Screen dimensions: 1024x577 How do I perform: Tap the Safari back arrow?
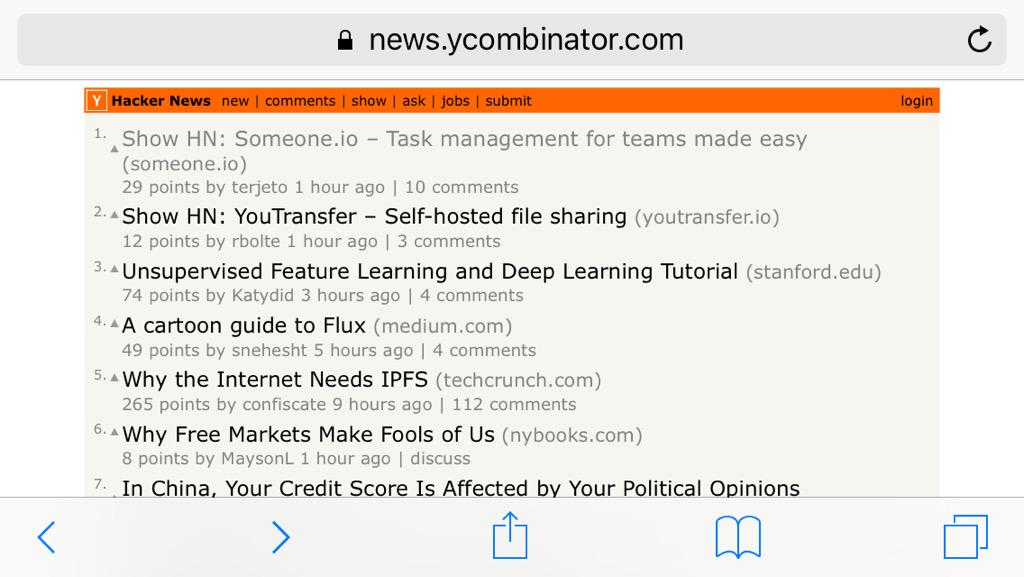click(46, 537)
